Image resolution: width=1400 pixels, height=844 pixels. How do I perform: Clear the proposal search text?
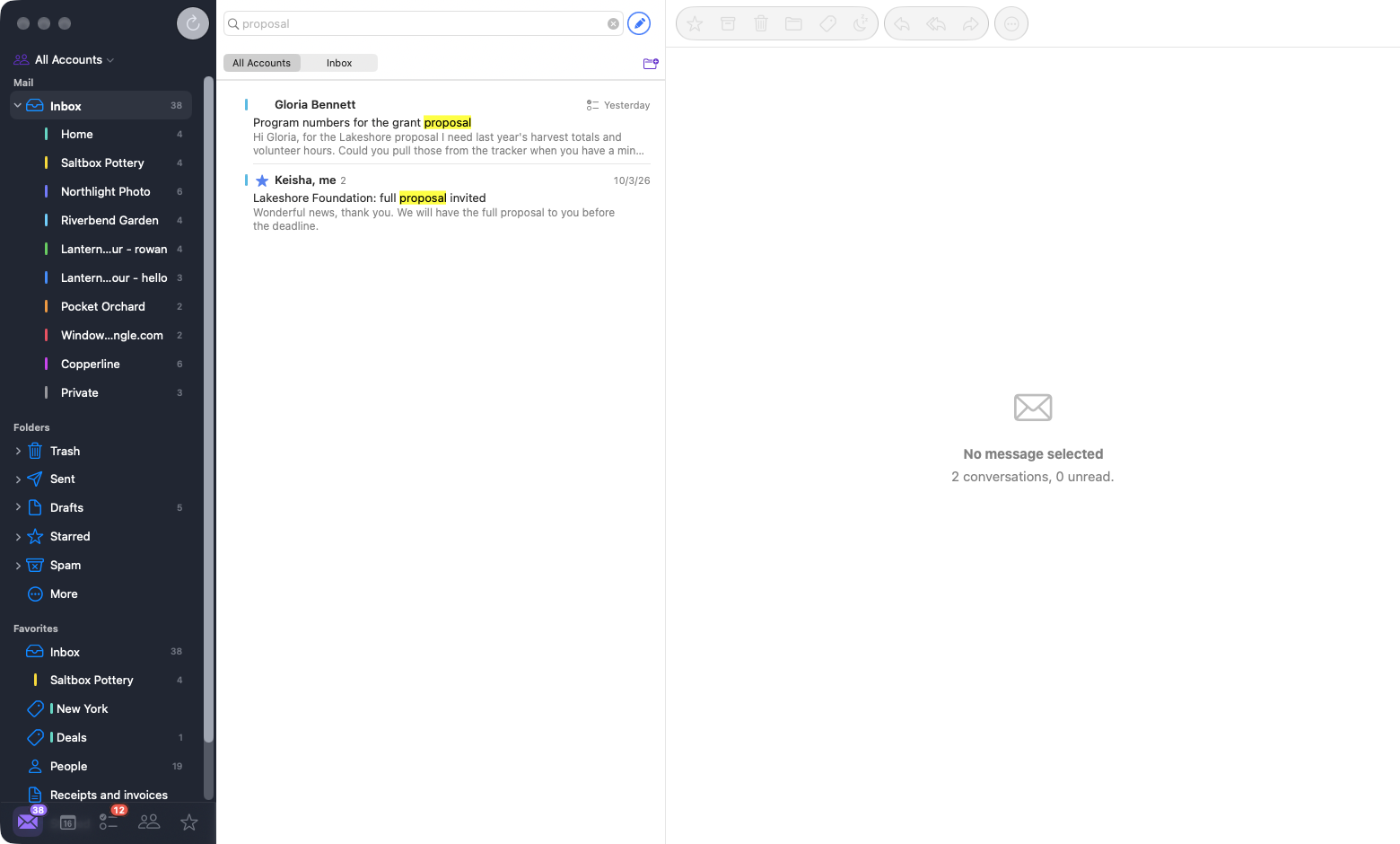tap(614, 24)
